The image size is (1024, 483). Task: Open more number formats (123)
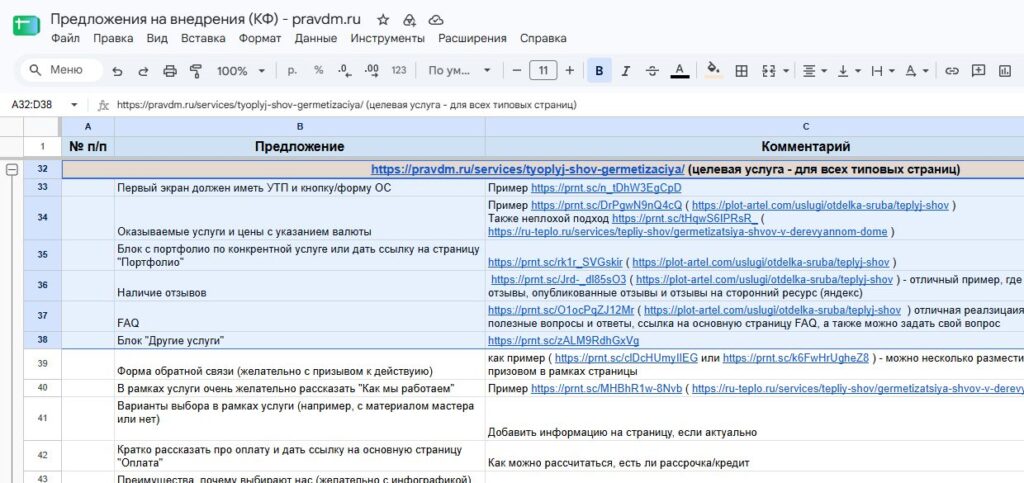(399, 70)
